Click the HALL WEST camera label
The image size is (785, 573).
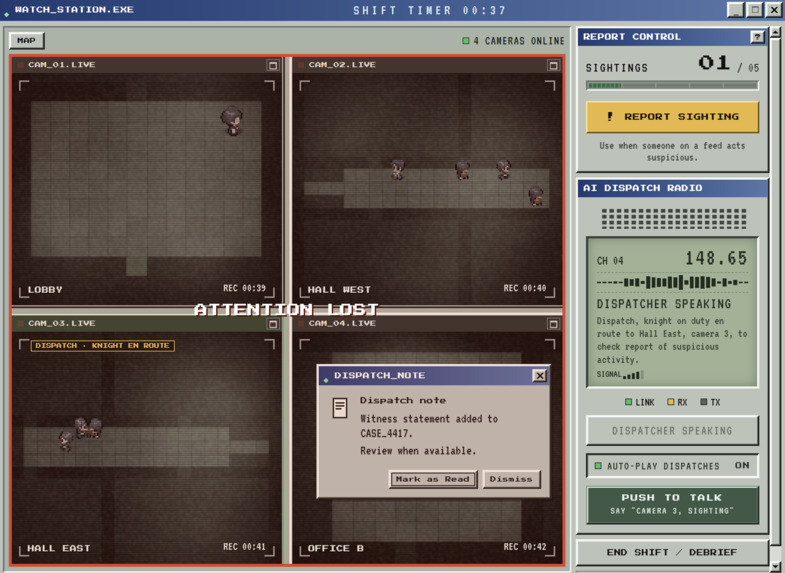339,290
